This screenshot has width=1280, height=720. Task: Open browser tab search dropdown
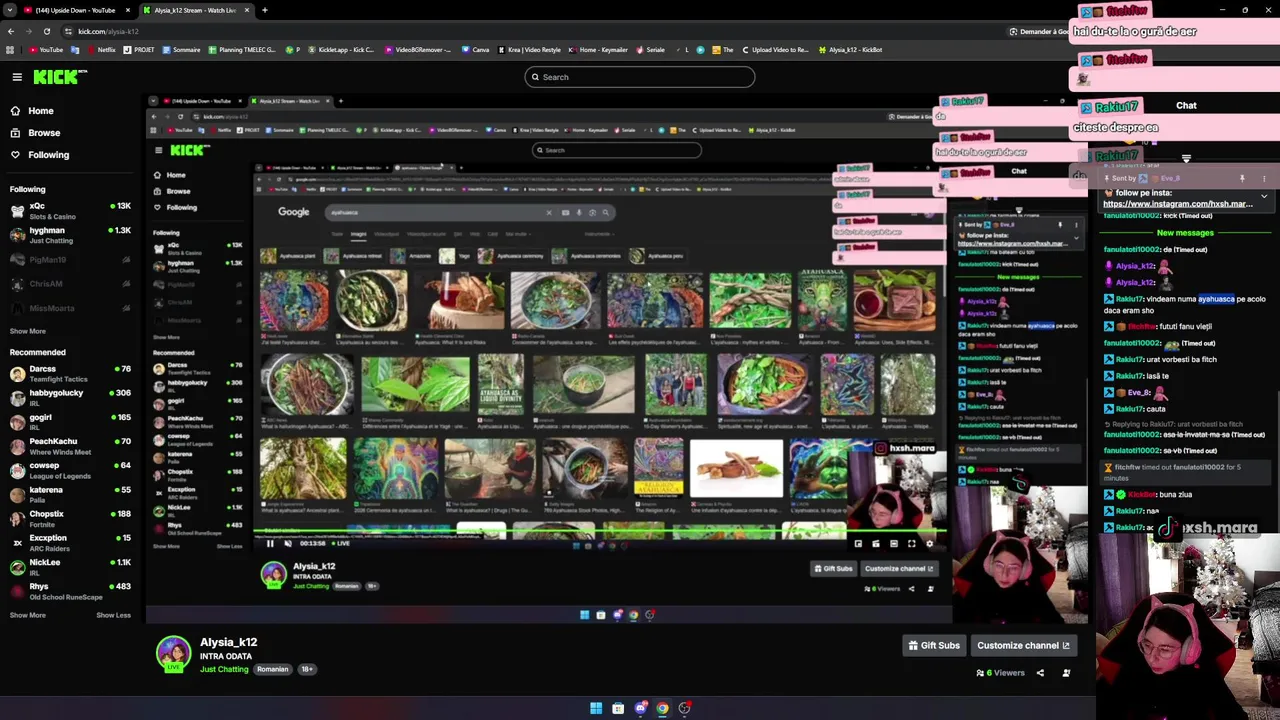[11, 10]
